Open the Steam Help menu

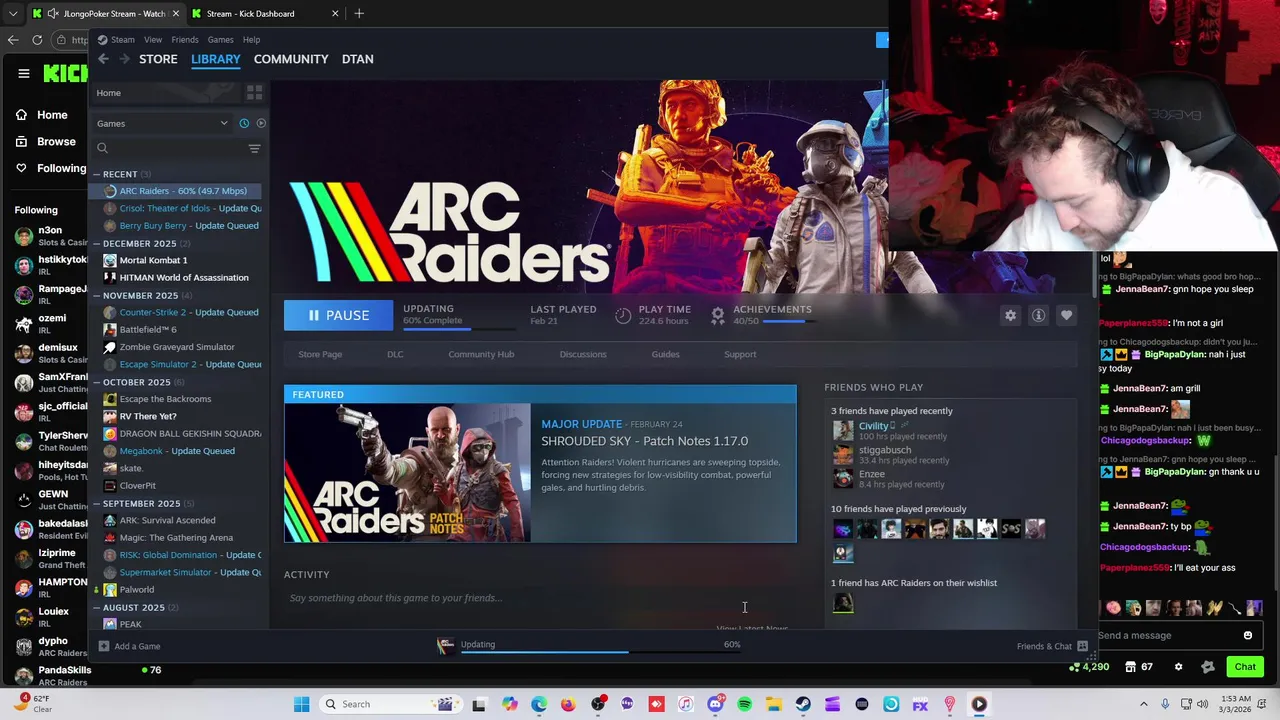coord(251,40)
